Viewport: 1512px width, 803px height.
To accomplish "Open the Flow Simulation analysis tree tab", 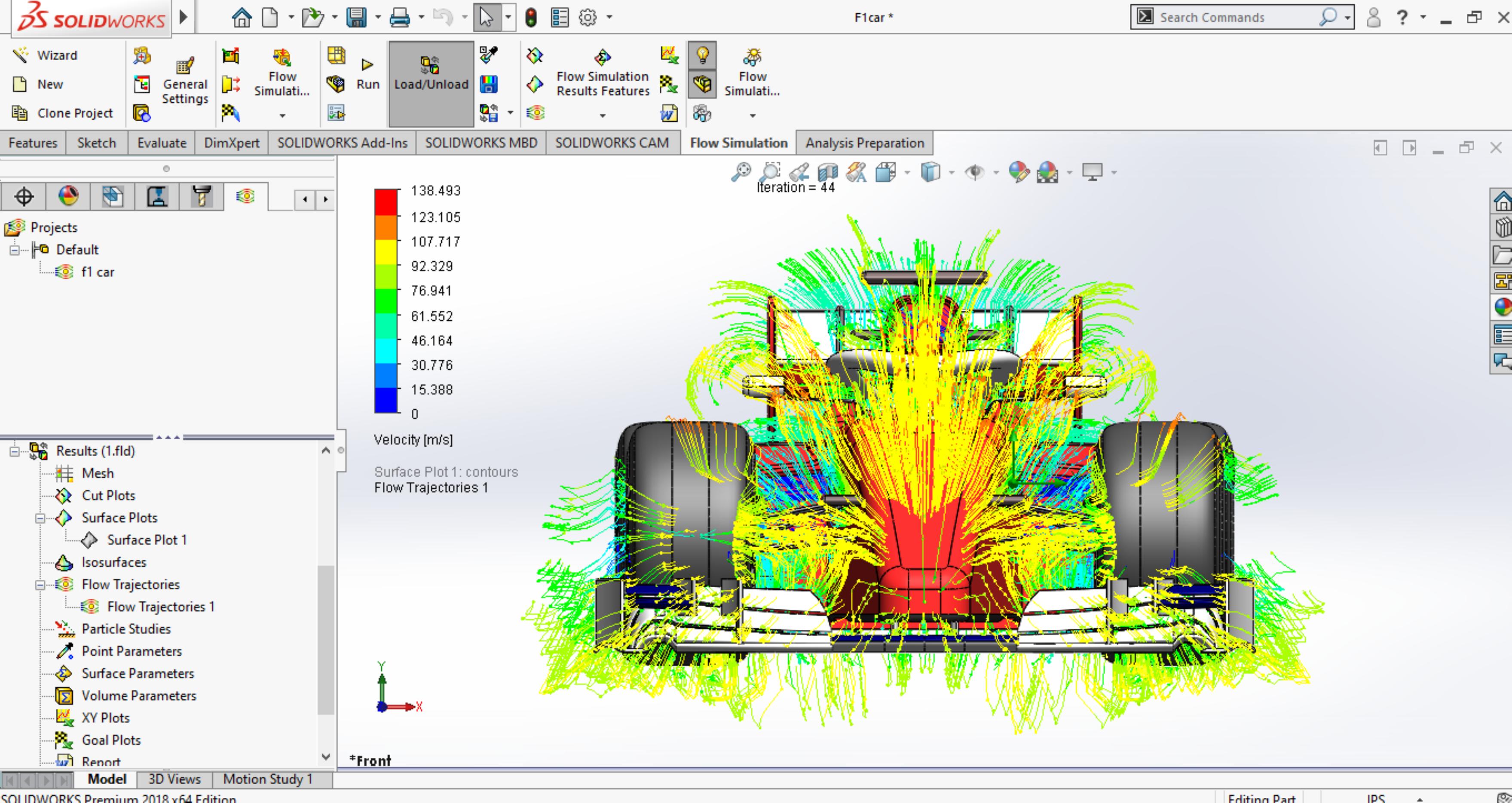I will coord(245,196).
